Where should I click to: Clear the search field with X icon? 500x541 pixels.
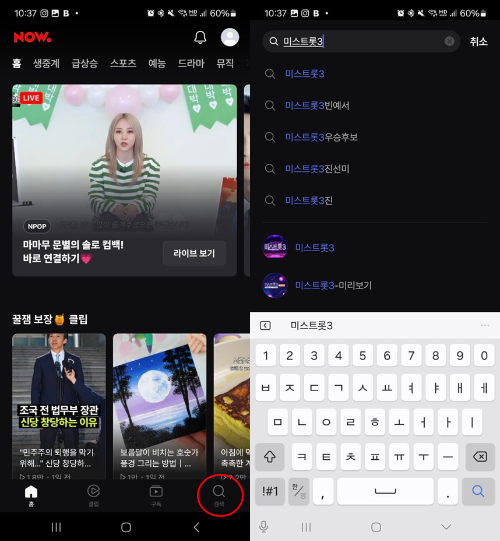[x=449, y=41]
